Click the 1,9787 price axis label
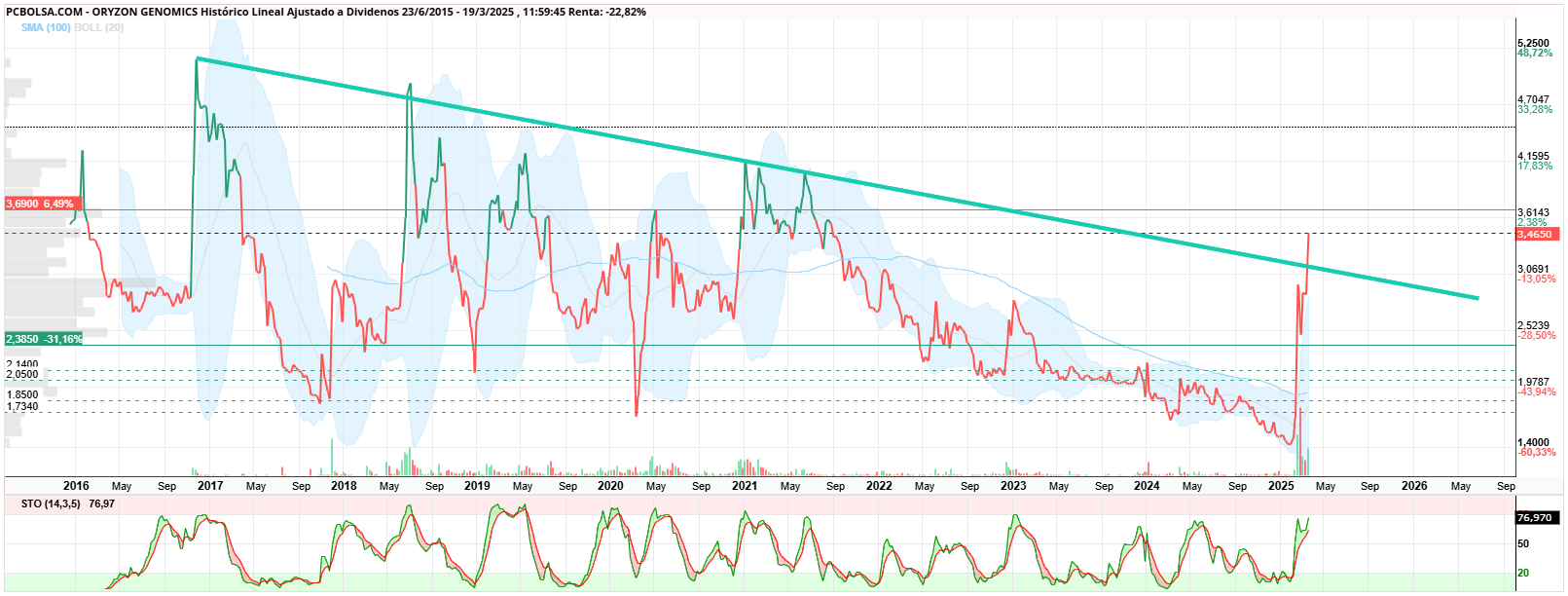Viewport: 1568px width, 596px height. point(1533,382)
